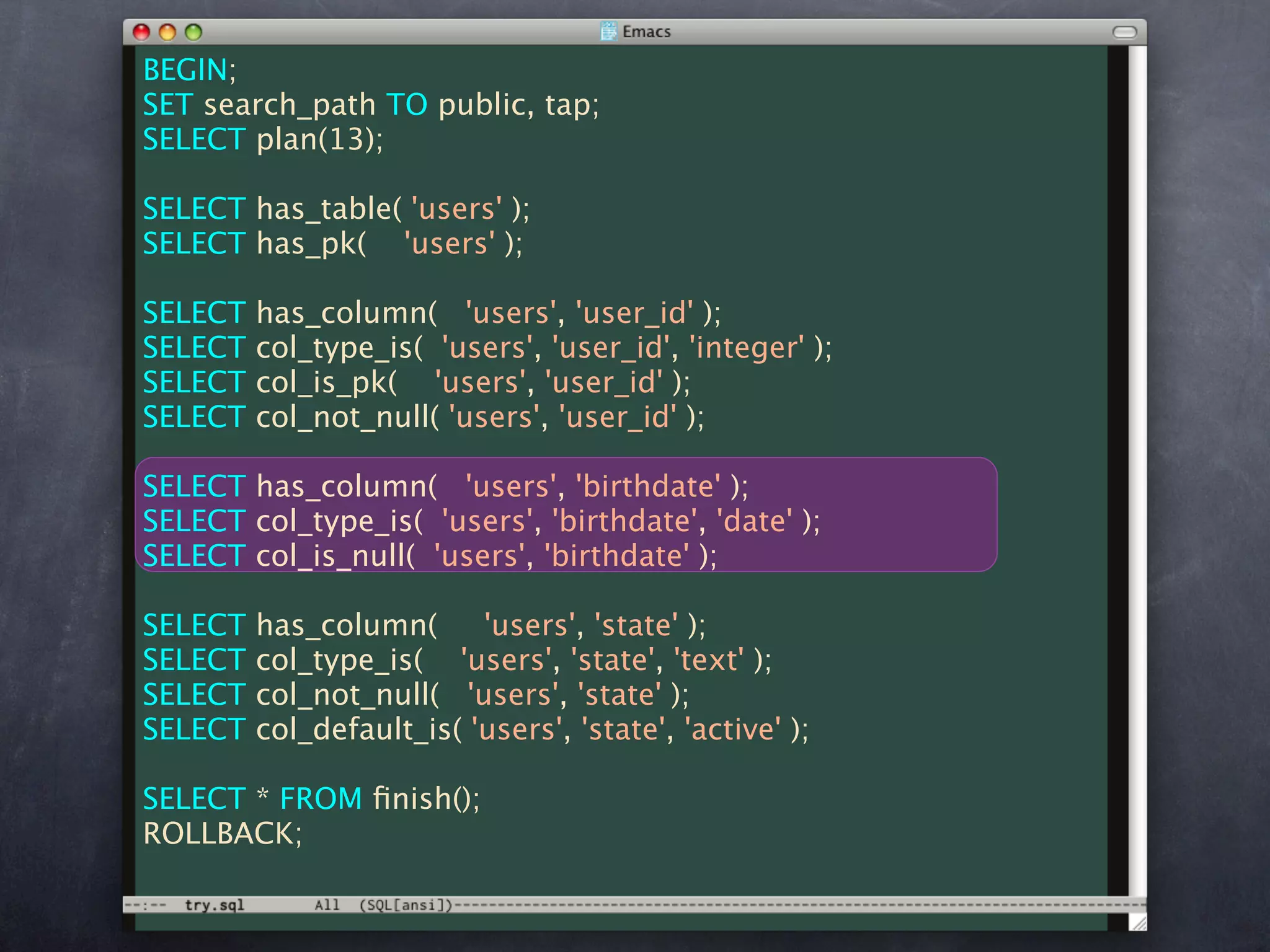Click the 'All' position indicator in mode line
The image size is (1270, 952).
(x=327, y=905)
